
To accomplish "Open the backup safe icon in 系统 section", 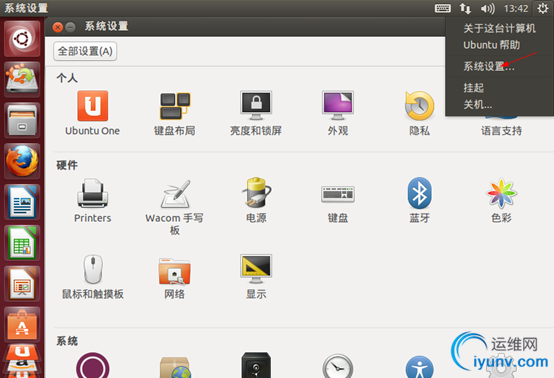I will tap(256, 365).
